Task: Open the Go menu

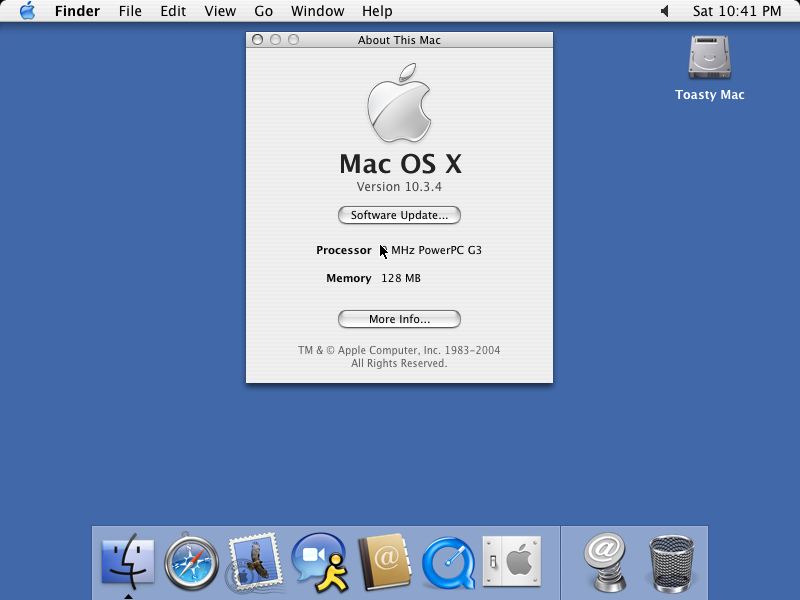Action: (263, 11)
